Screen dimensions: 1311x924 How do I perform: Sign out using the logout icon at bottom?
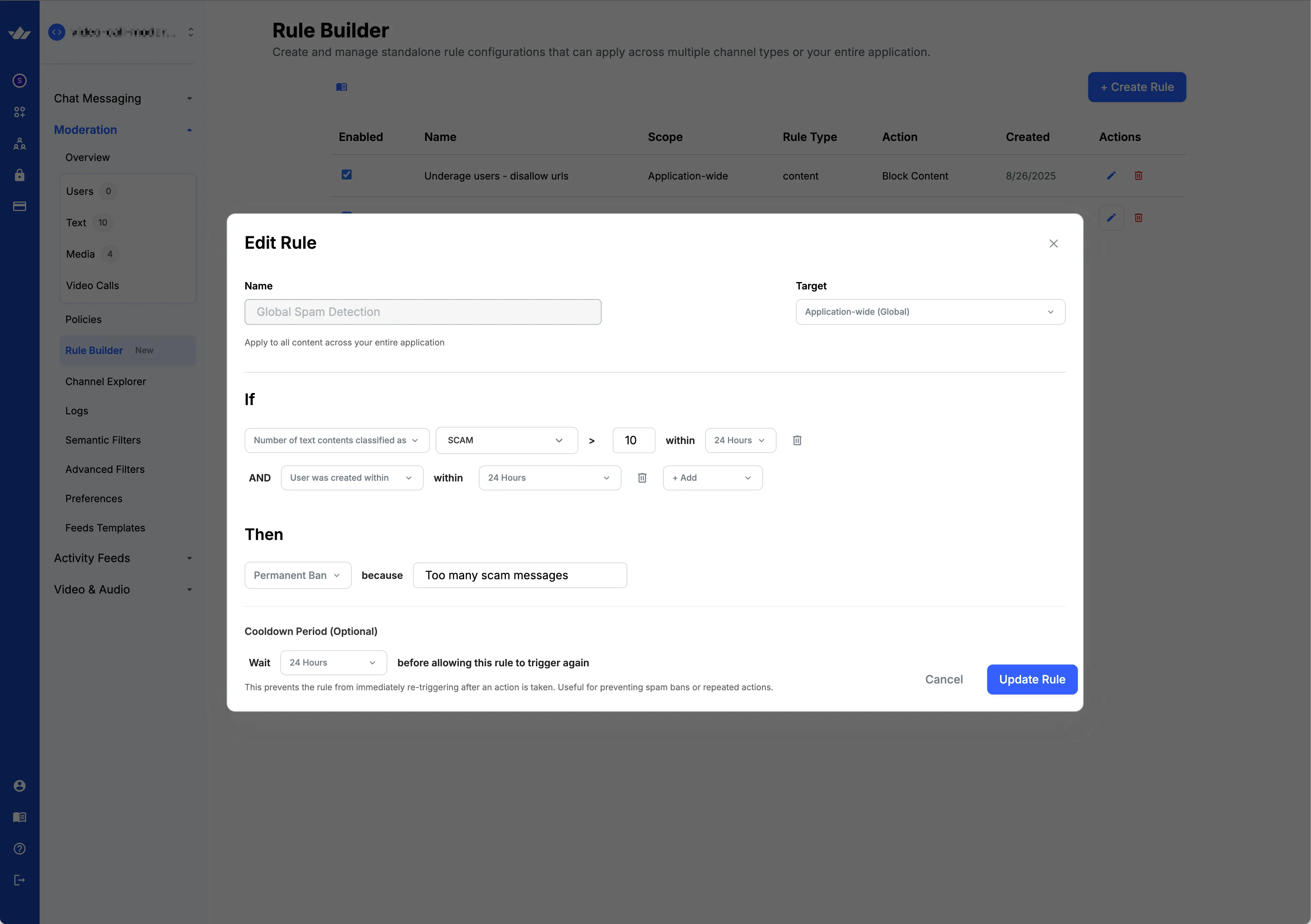pyautogui.click(x=19, y=879)
